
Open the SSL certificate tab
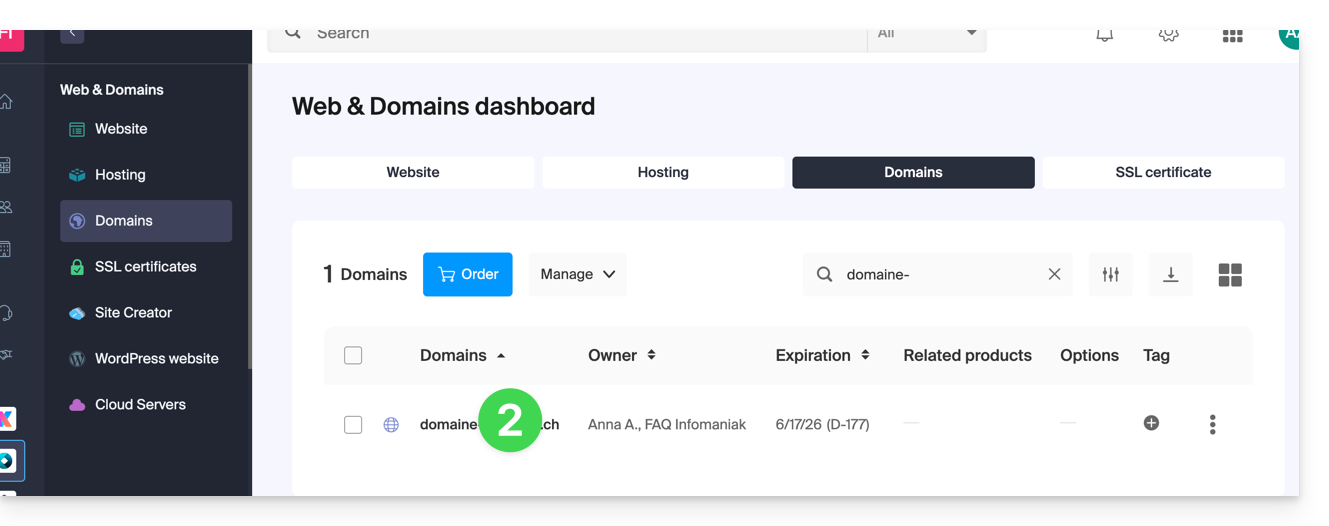click(1163, 172)
